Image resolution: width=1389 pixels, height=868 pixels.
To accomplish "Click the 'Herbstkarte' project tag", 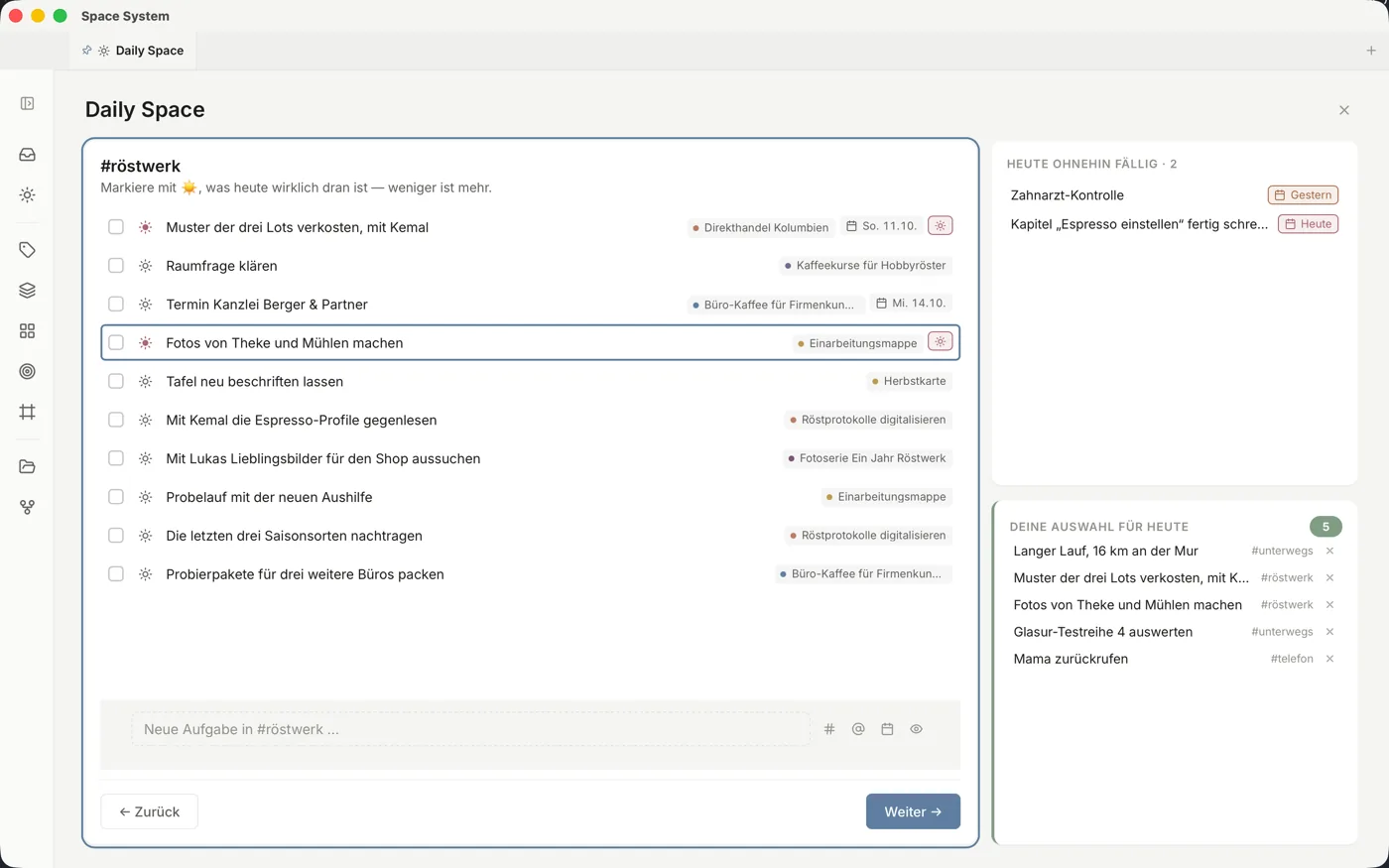I will tap(909, 381).
